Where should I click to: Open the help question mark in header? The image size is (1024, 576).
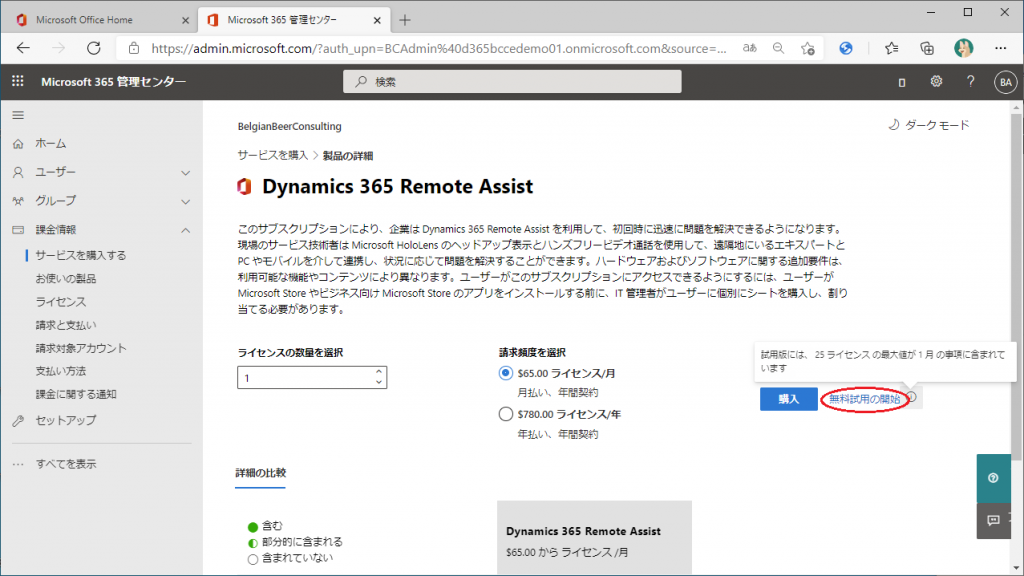pyautogui.click(x=970, y=82)
